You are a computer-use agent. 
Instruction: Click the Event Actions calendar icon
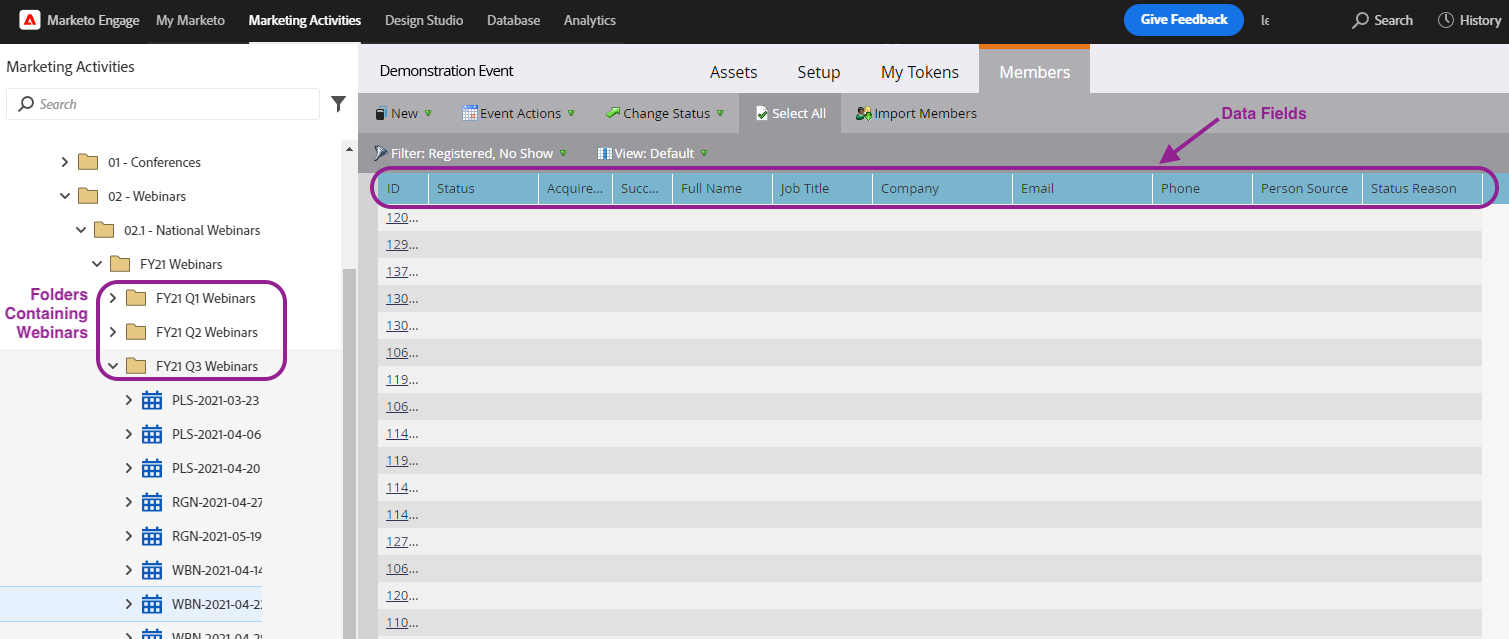[x=470, y=113]
